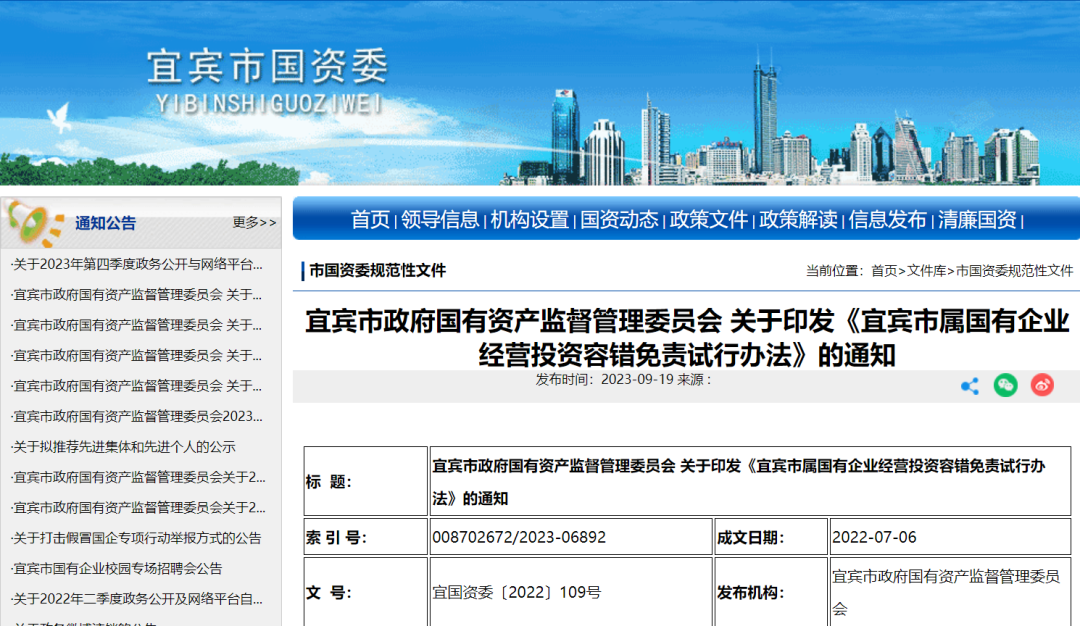
Task: Share the article via the Weibo icon
Action: 1042,385
